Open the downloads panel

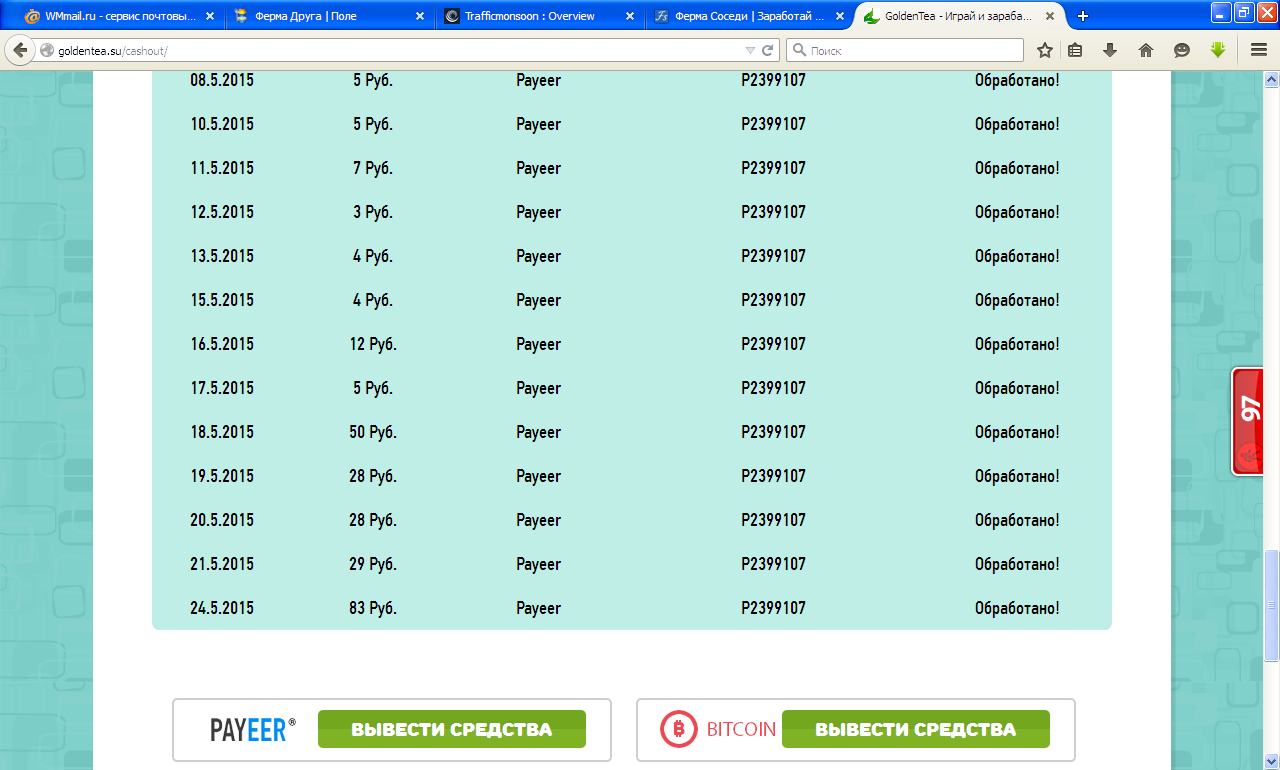(x=1110, y=50)
